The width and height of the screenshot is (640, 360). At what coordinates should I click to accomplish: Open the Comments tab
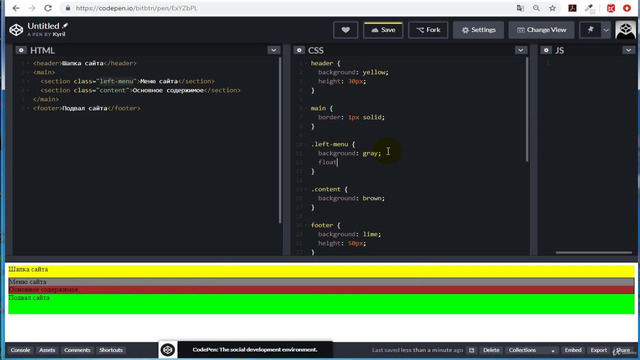(x=77, y=350)
